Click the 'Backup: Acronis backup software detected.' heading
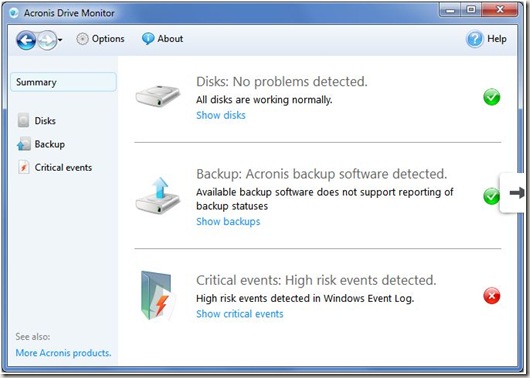The width and height of the screenshot is (530, 378). (x=321, y=174)
